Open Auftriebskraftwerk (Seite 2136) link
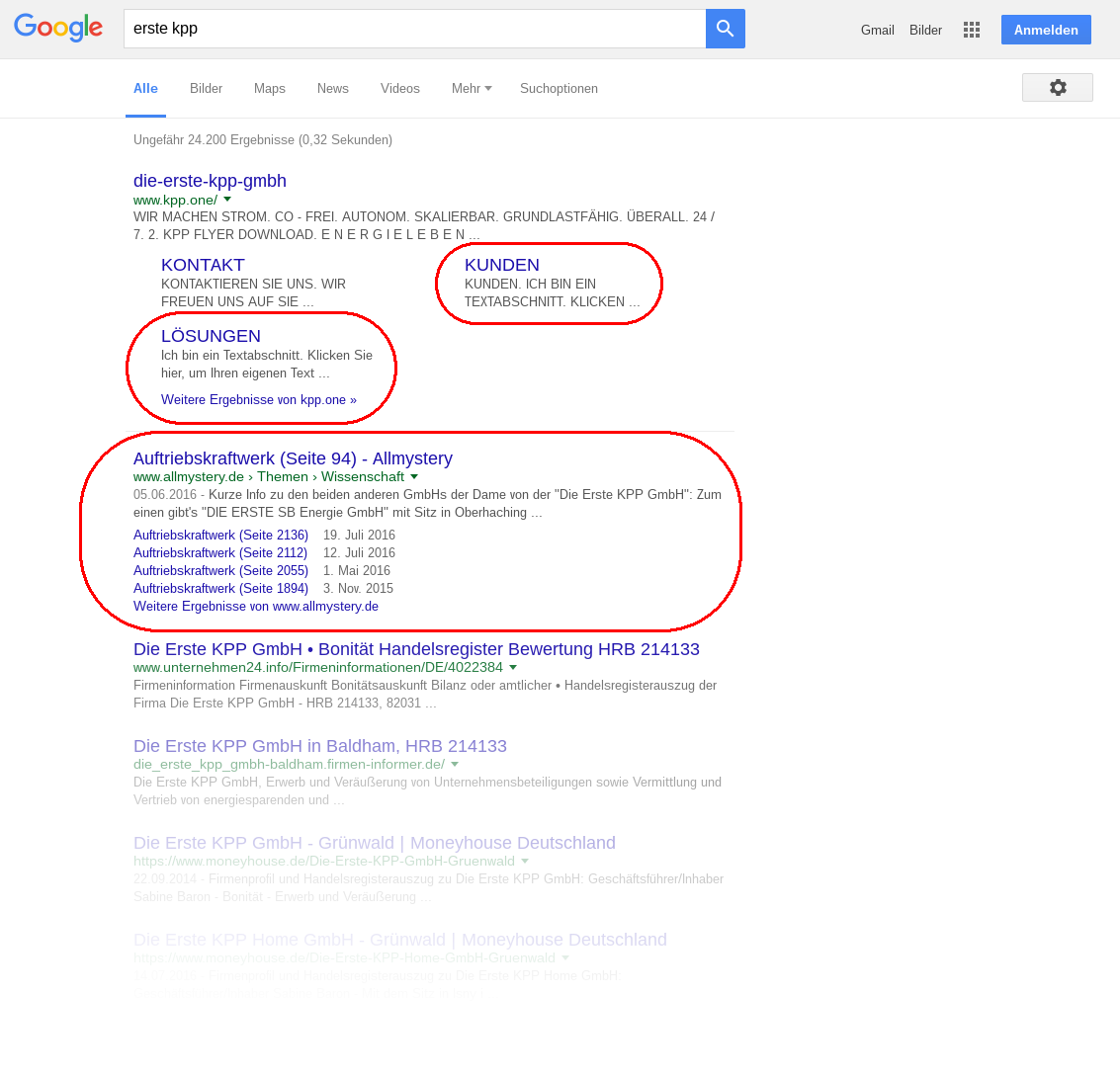The height and width of the screenshot is (1078, 1120). pos(220,535)
